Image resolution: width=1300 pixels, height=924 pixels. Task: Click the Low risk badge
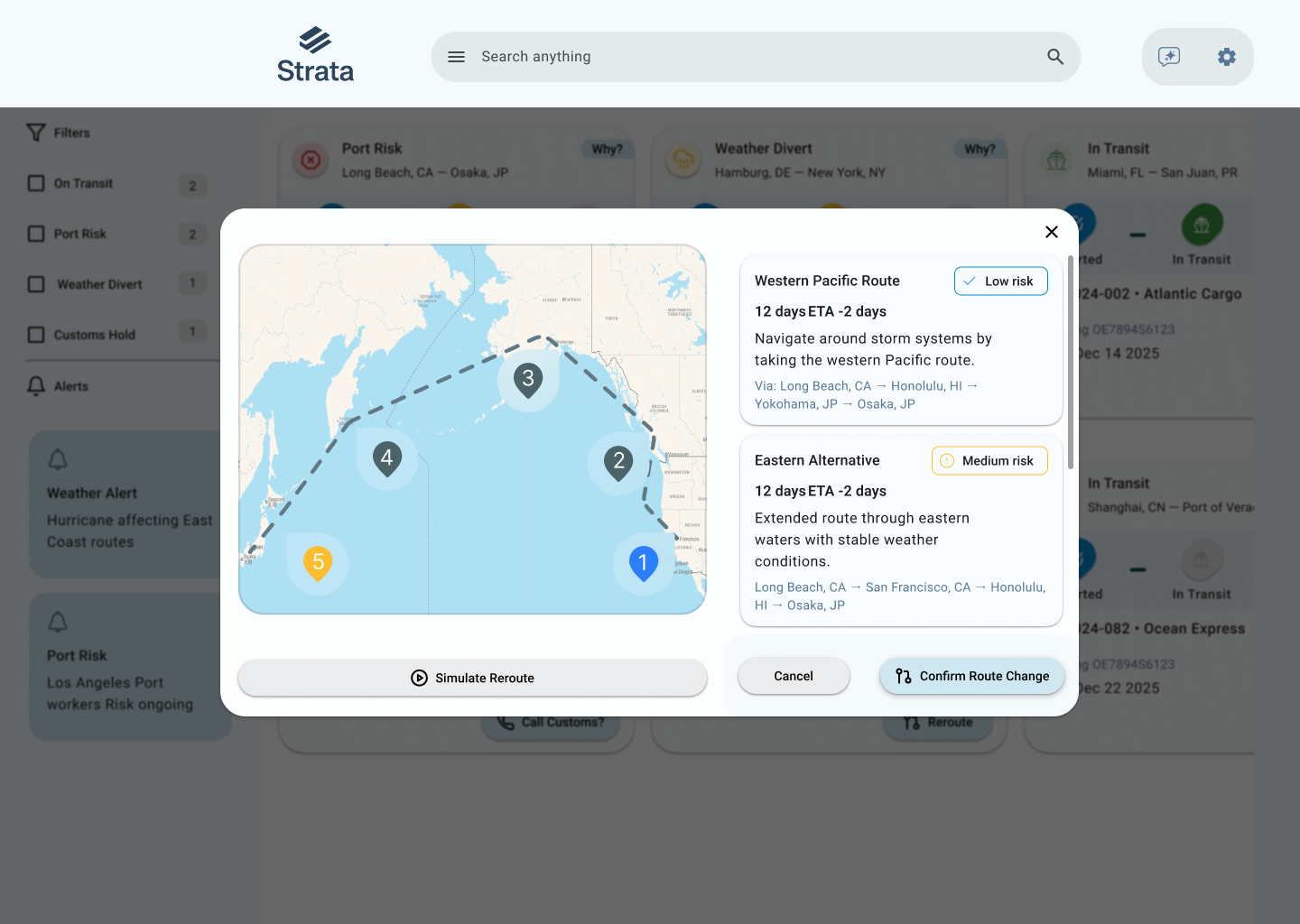point(1001,281)
